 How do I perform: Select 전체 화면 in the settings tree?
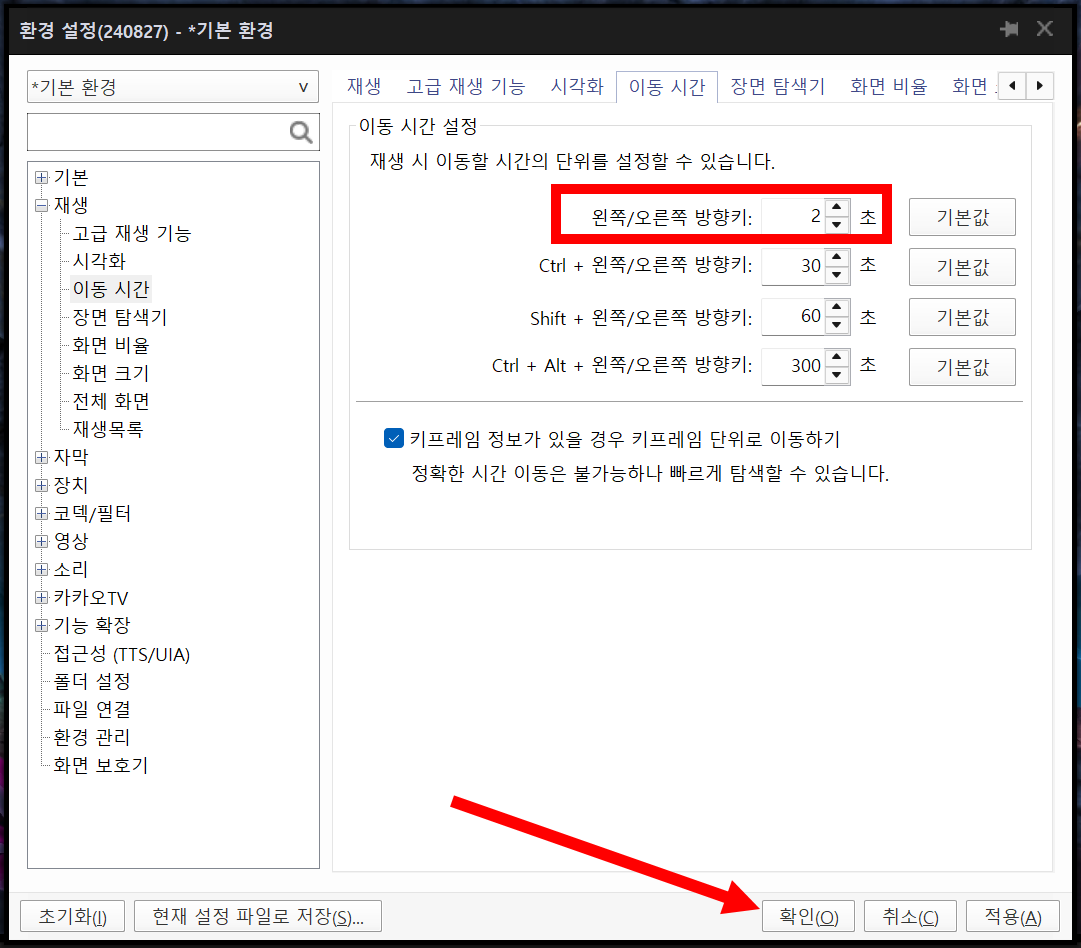pyautogui.click(x=111, y=401)
